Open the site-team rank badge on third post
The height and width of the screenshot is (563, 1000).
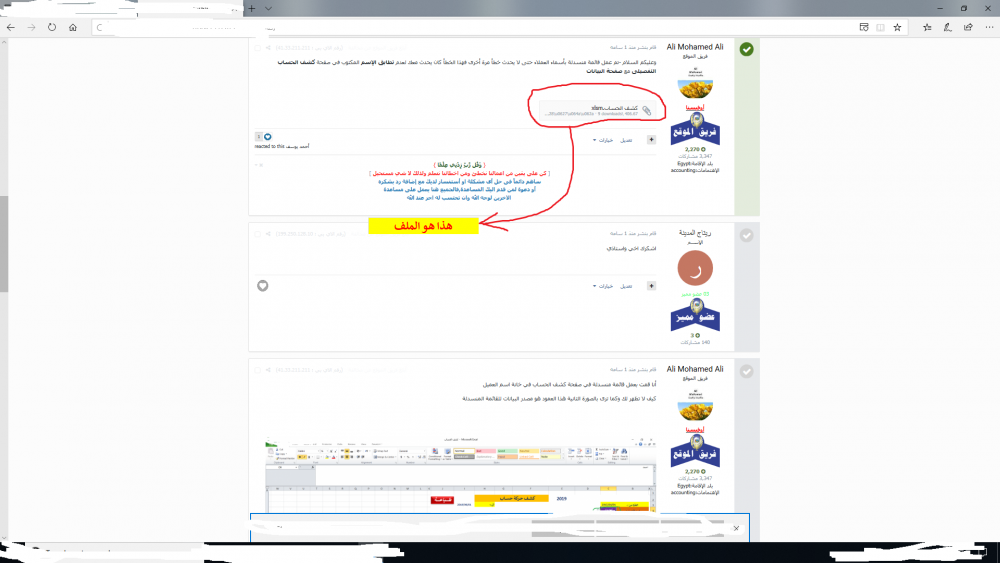[x=695, y=451]
